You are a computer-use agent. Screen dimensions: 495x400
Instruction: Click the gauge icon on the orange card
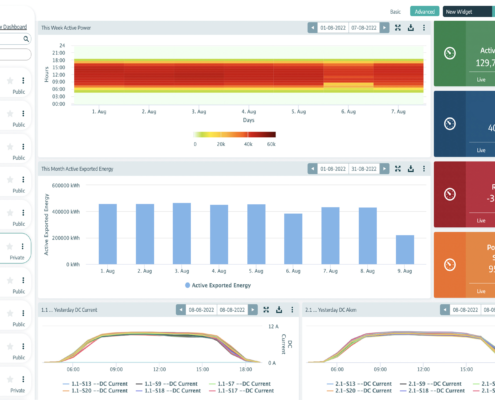click(450, 265)
